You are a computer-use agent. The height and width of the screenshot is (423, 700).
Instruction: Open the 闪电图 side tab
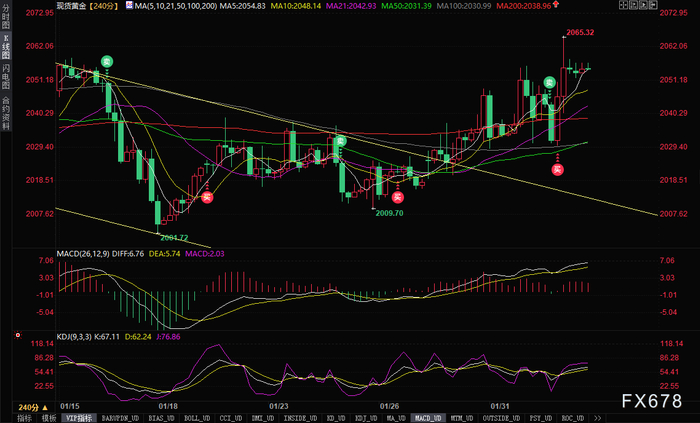pyautogui.click(x=6, y=76)
